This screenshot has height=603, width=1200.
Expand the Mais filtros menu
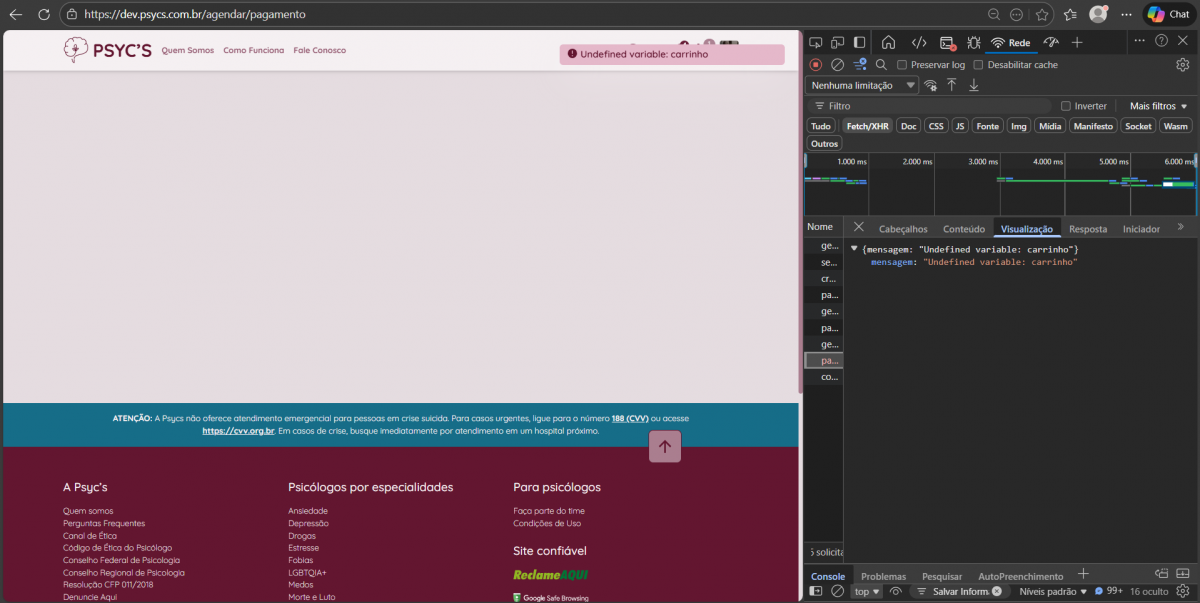click(x=1158, y=106)
